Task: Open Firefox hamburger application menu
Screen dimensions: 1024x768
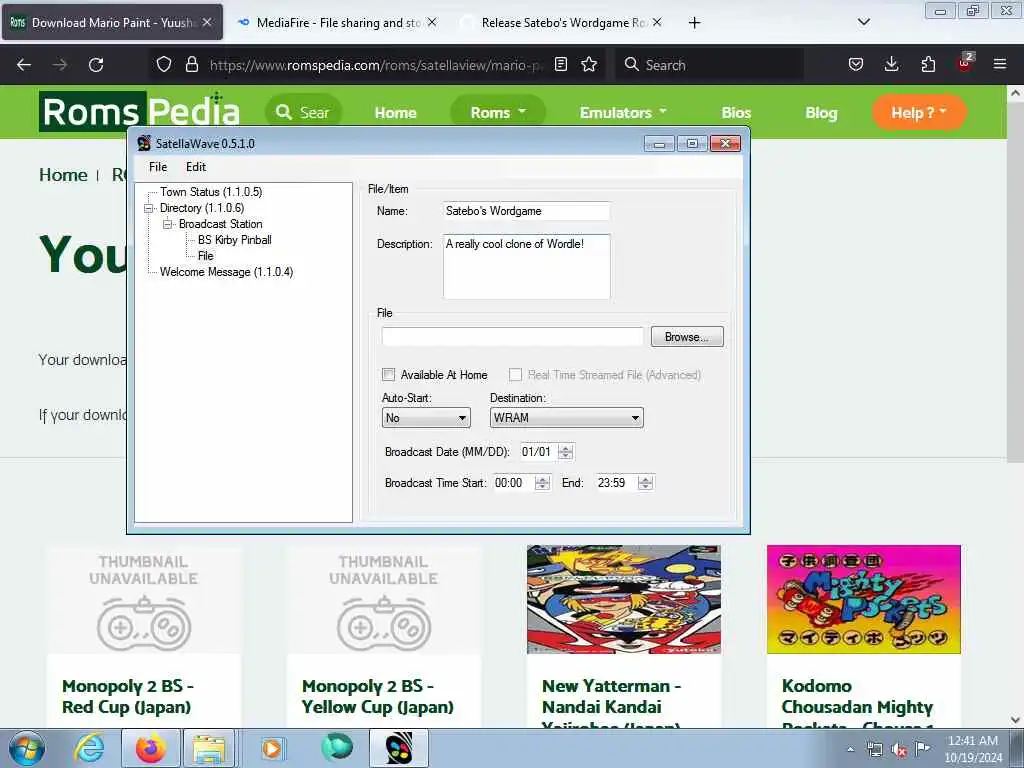Action: (1000, 64)
